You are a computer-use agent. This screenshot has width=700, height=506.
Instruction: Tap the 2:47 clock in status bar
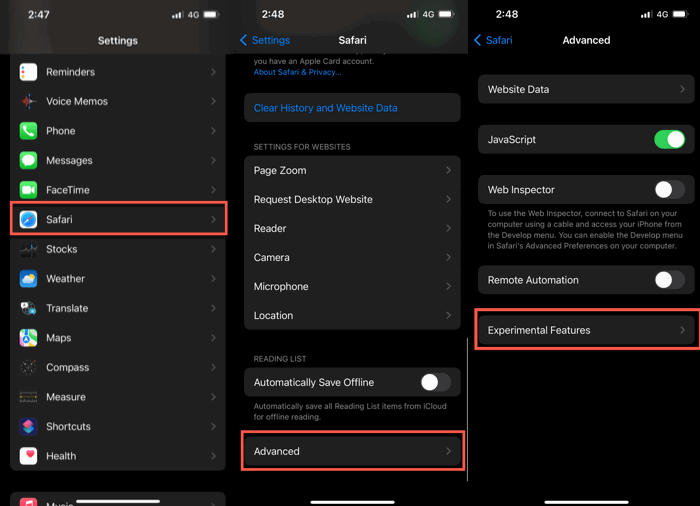pyautogui.click(x=39, y=15)
